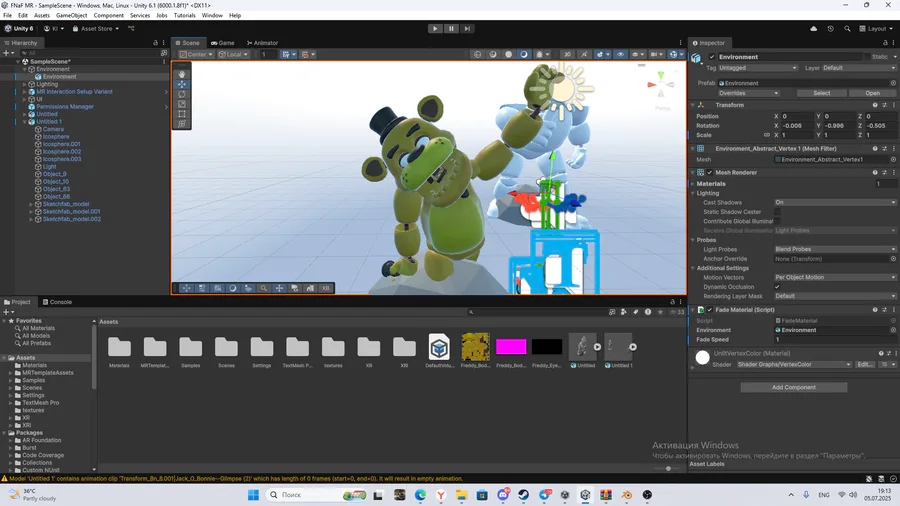Select the Move tool in scene toolbar
900x506 pixels.
(182, 84)
